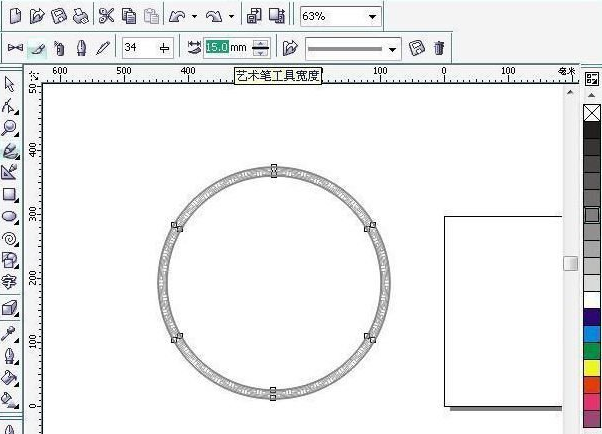Viewport: 602px width, 434px height.
Task: Click the vertical scrollbar thumb
Action: (x=571, y=263)
